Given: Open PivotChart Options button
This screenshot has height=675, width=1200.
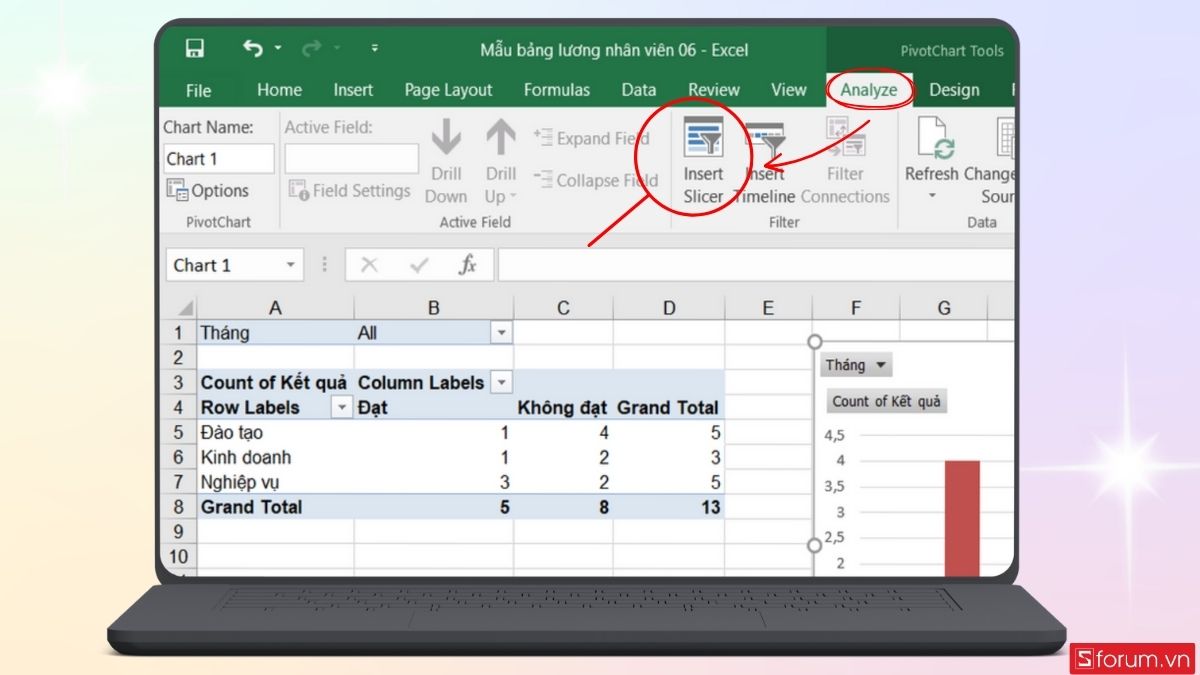Looking at the screenshot, I should (208, 190).
